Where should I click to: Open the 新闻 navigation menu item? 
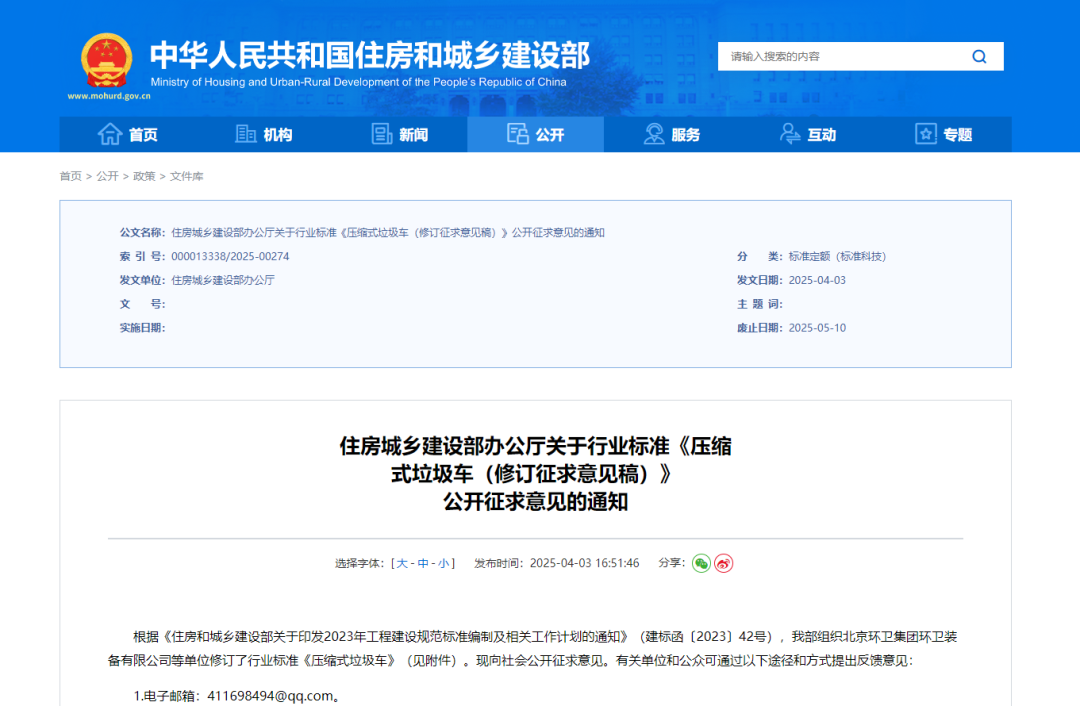pyautogui.click(x=413, y=135)
